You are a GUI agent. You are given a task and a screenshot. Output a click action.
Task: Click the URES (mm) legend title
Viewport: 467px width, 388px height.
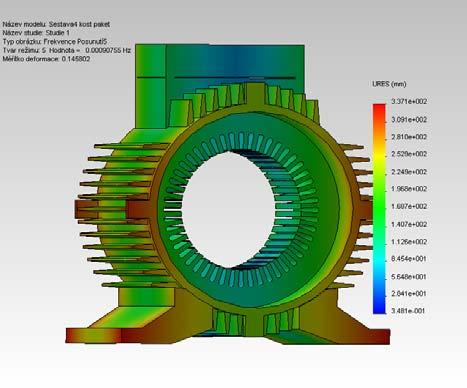[x=389, y=84]
